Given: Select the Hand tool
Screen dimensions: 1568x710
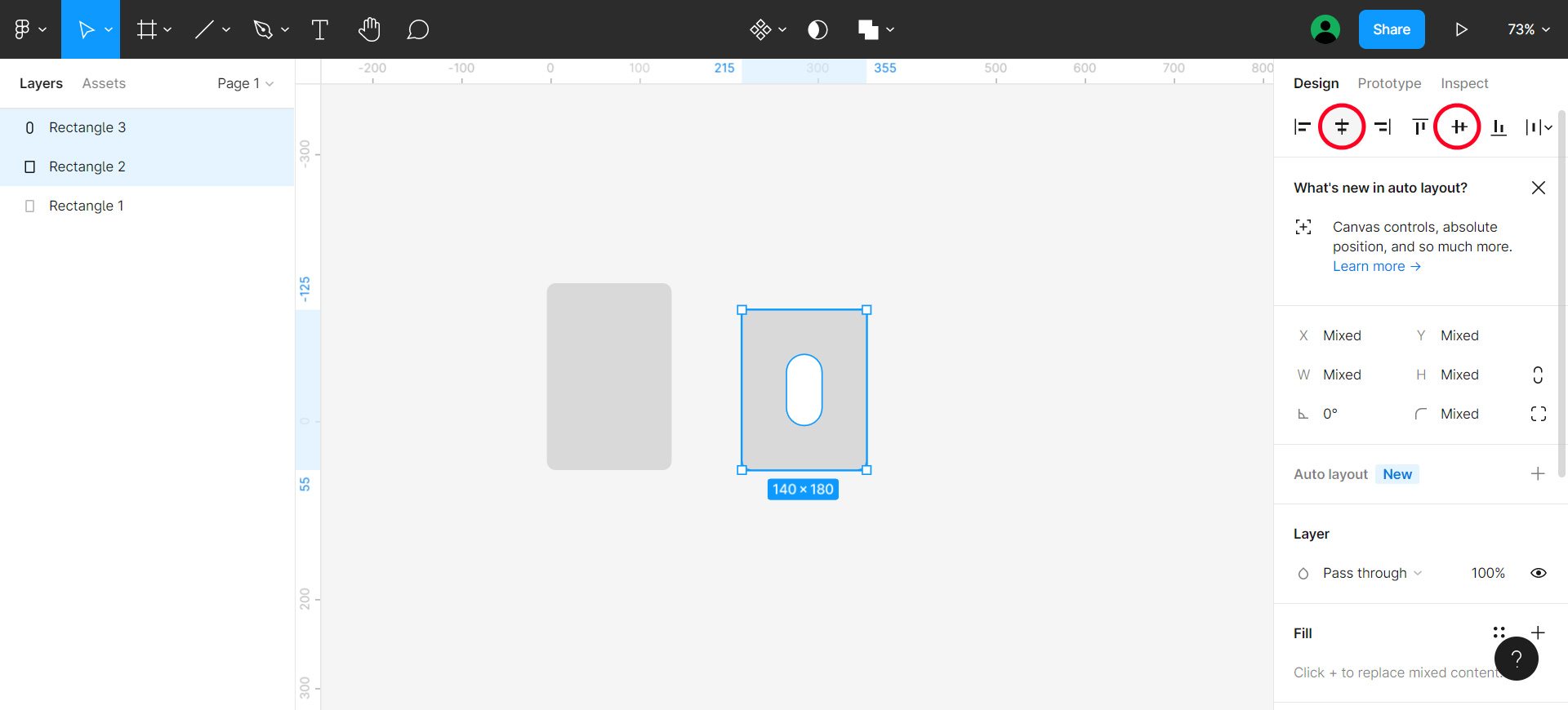Looking at the screenshot, I should (369, 30).
